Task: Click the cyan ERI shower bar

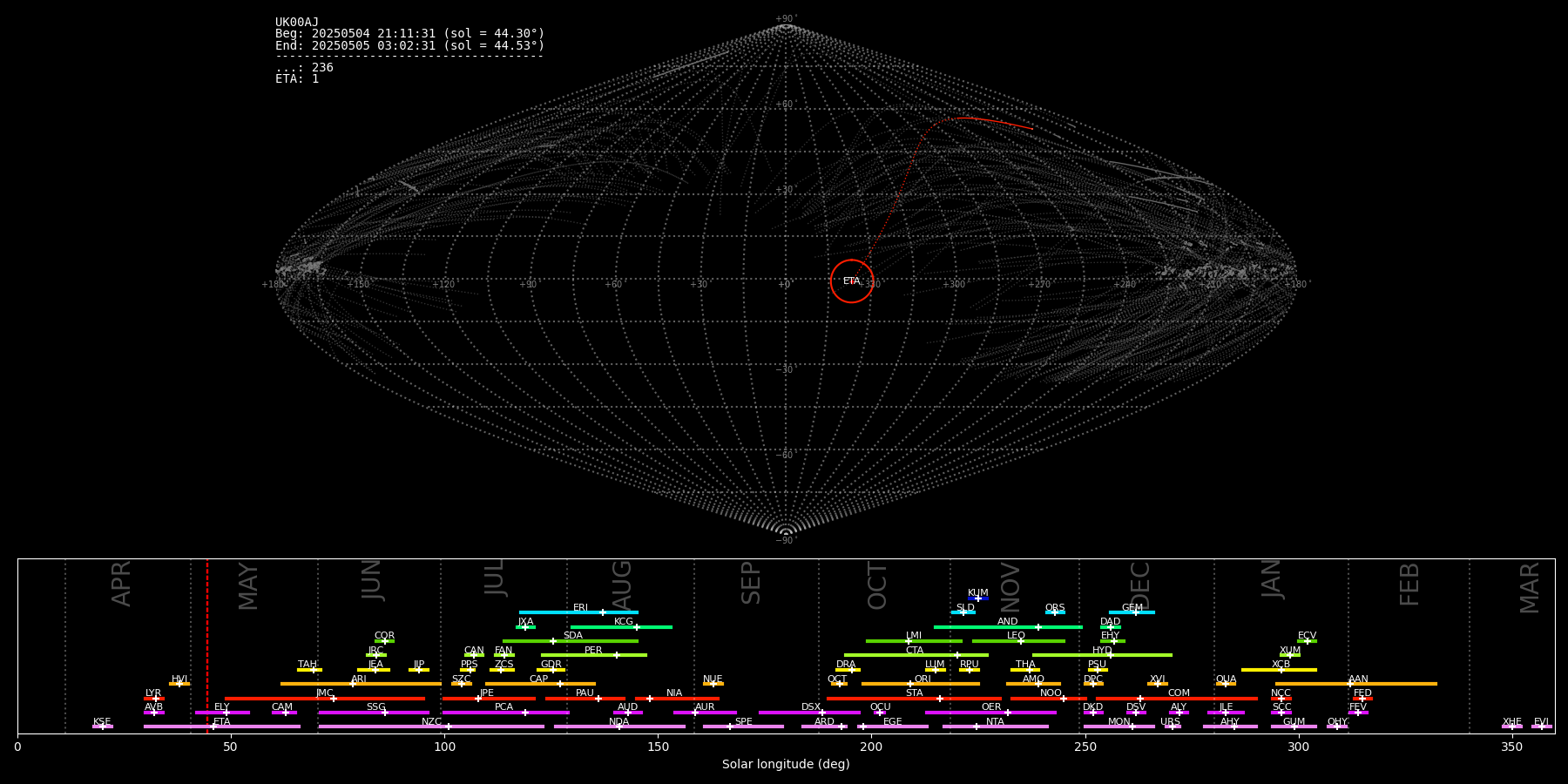Action: click(578, 612)
